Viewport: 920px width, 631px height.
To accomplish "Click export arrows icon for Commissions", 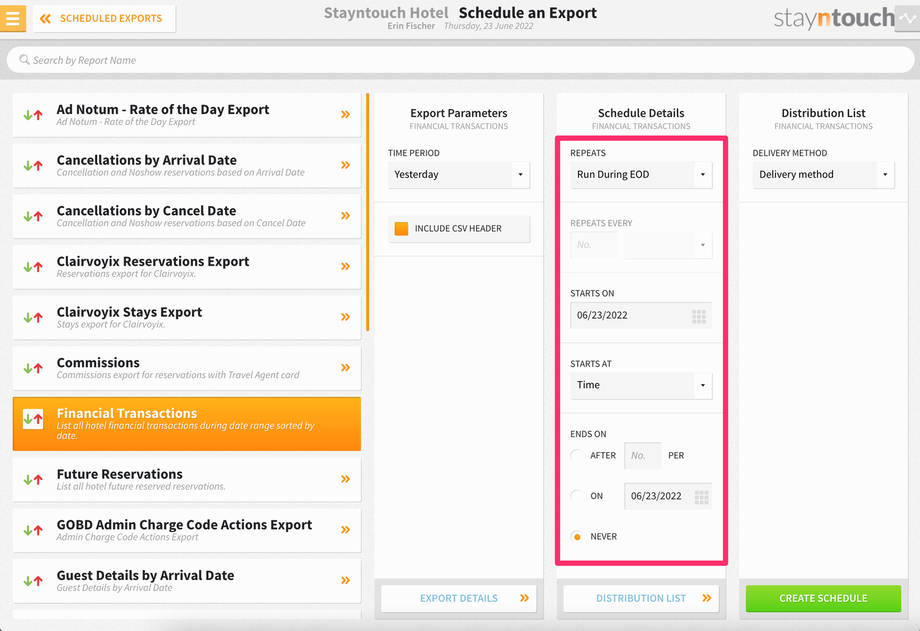I will [x=33, y=368].
